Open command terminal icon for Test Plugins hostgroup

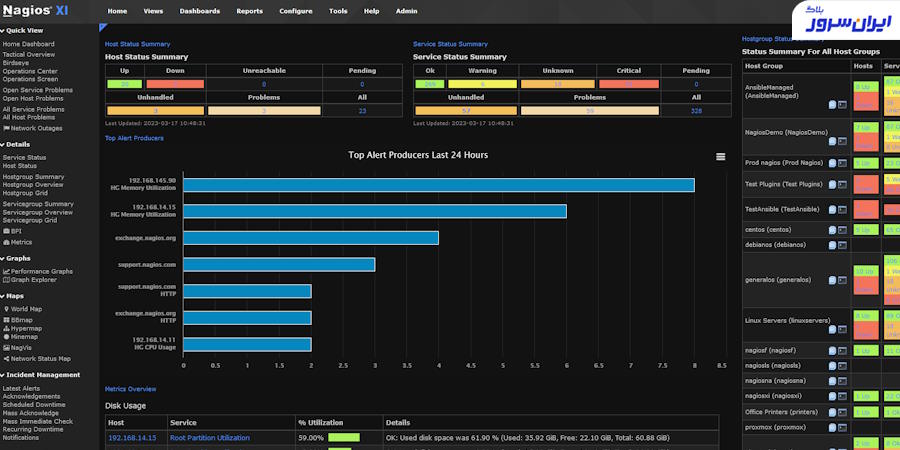coord(842,185)
